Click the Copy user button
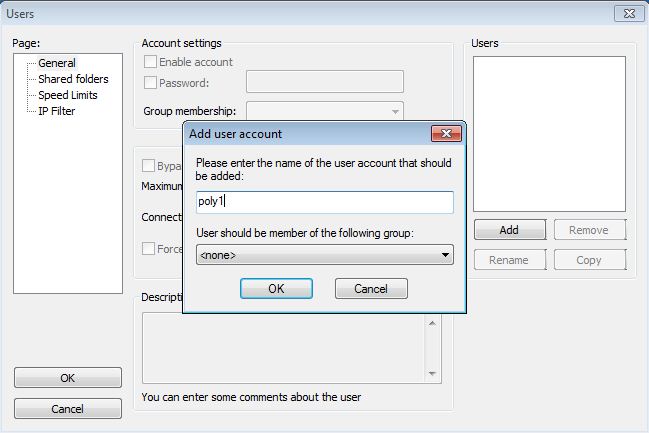This screenshot has height=433, width=649. [x=589, y=260]
